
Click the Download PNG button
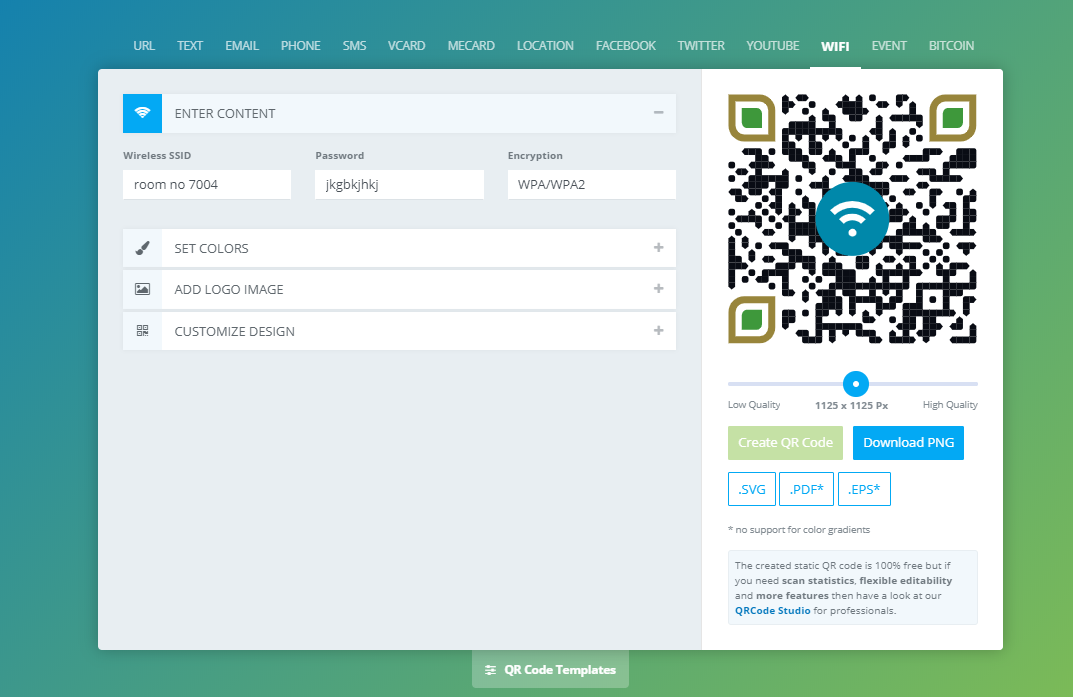908,443
